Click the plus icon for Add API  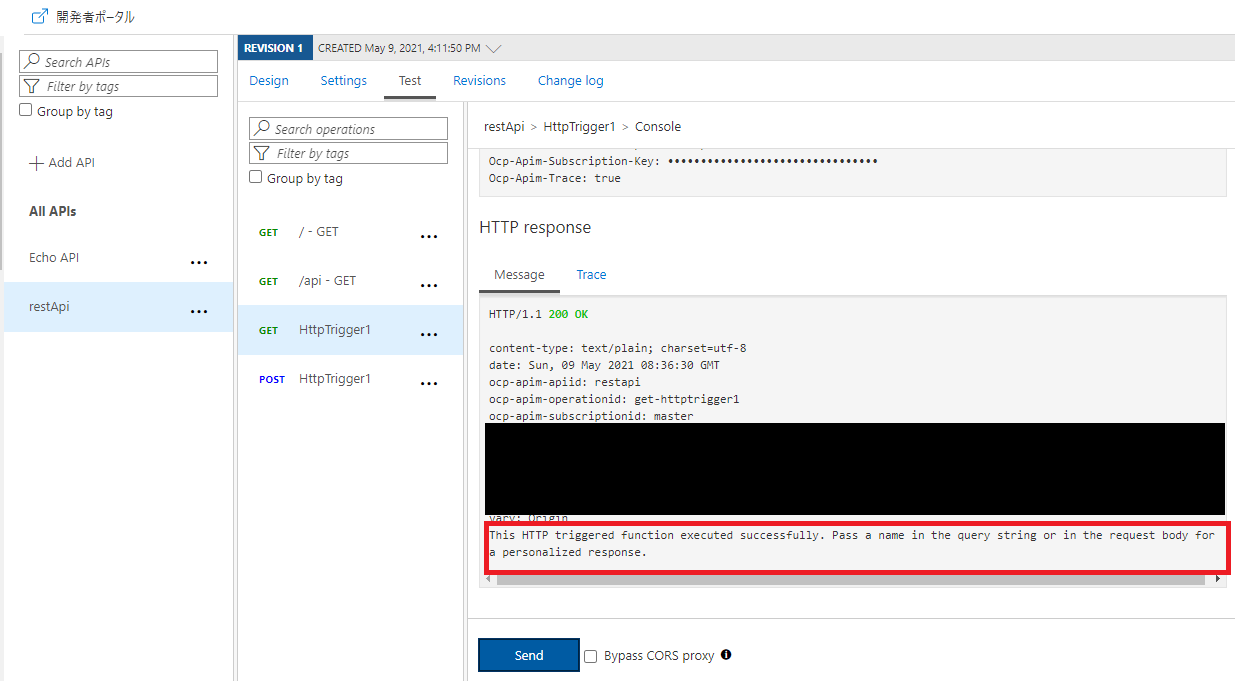click(36, 162)
